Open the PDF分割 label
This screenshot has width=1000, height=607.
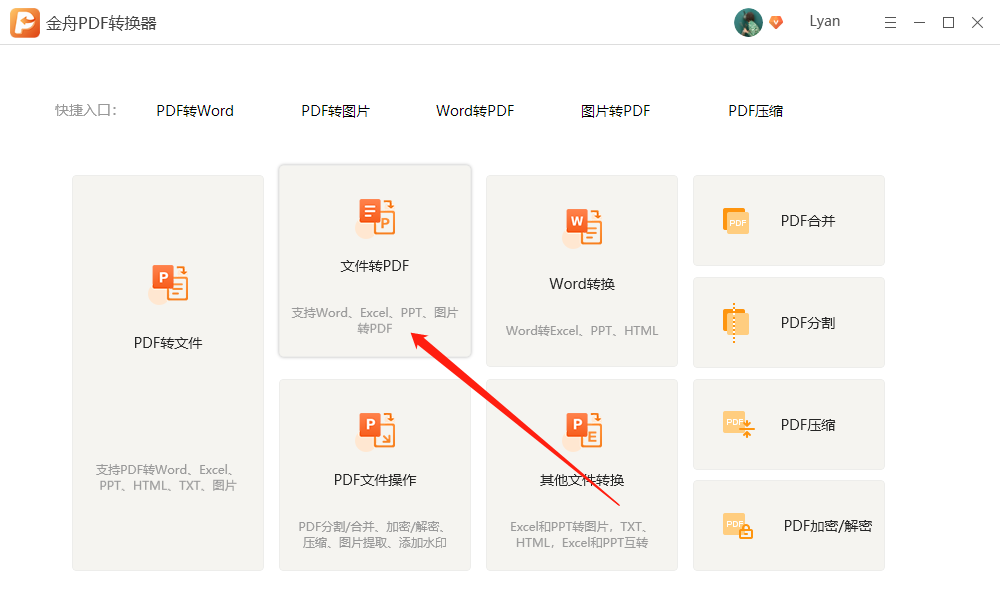tap(808, 323)
